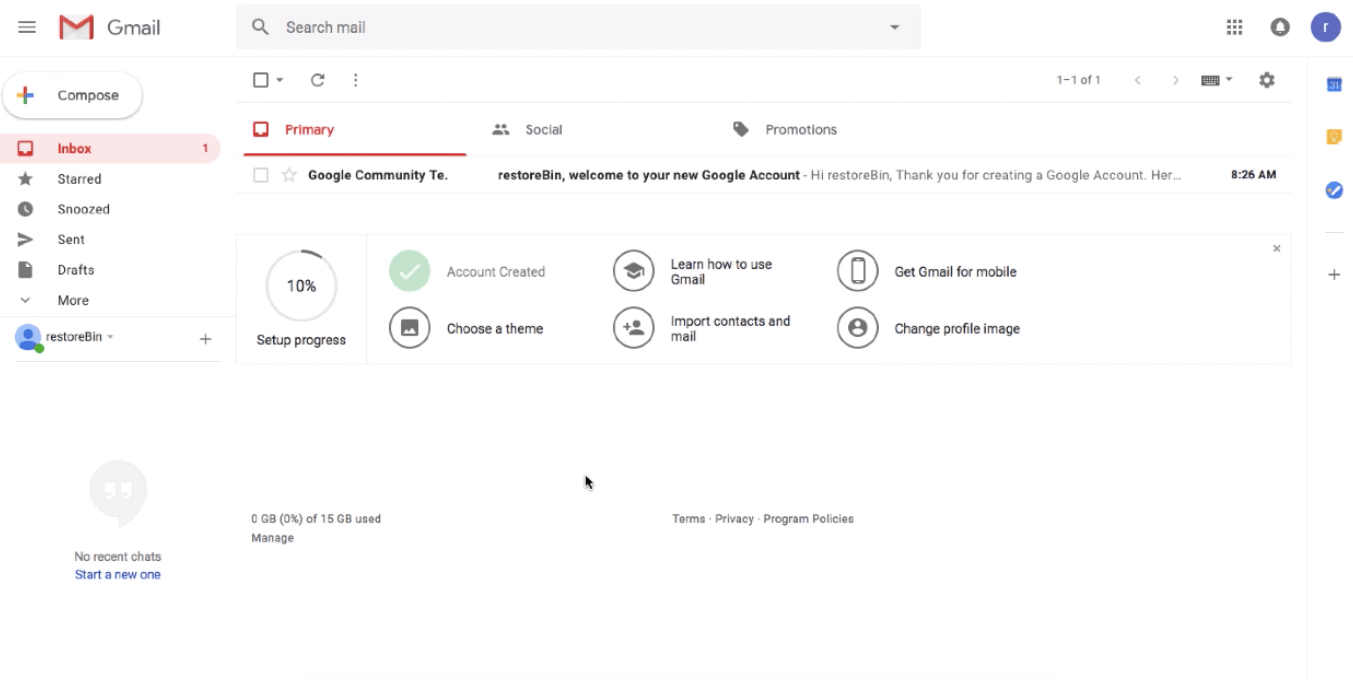Image resolution: width=1353 pixels, height=680 pixels.
Task: Click the Import contacts and mail icon
Action: pyautogui.click(x=633, y=328)
